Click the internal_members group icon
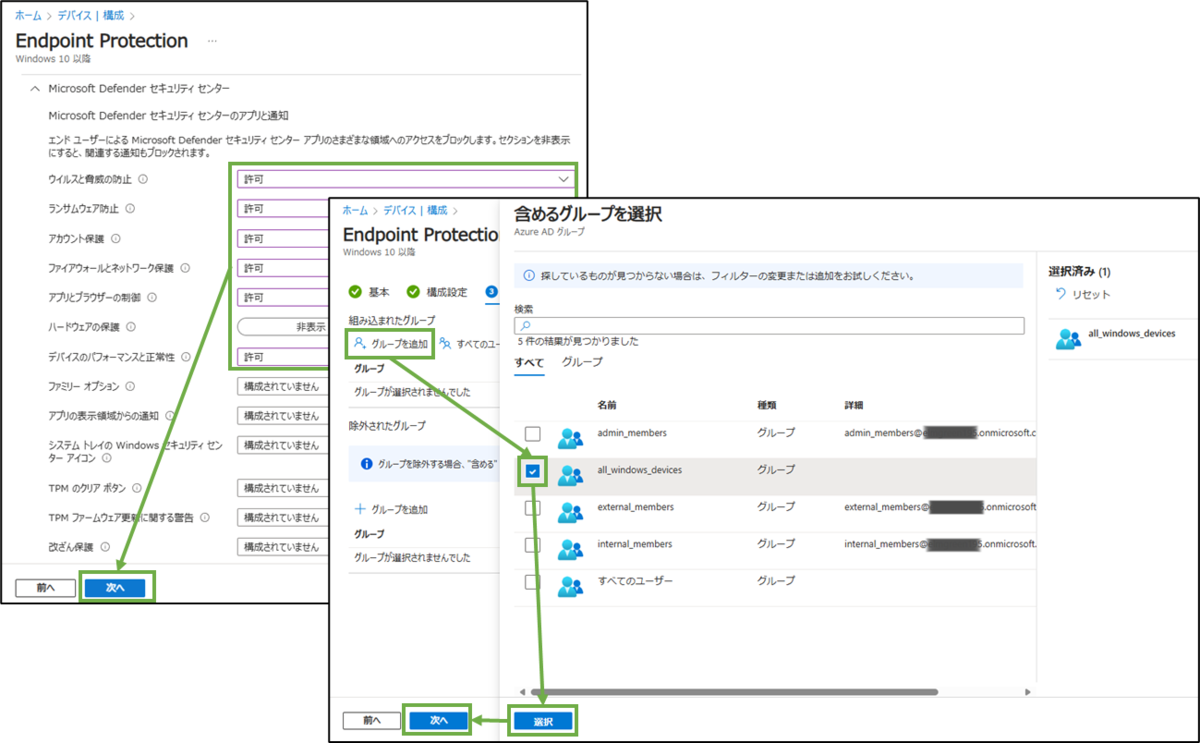1200x743 pixels. pyautogui.click(x=571, y=549)
